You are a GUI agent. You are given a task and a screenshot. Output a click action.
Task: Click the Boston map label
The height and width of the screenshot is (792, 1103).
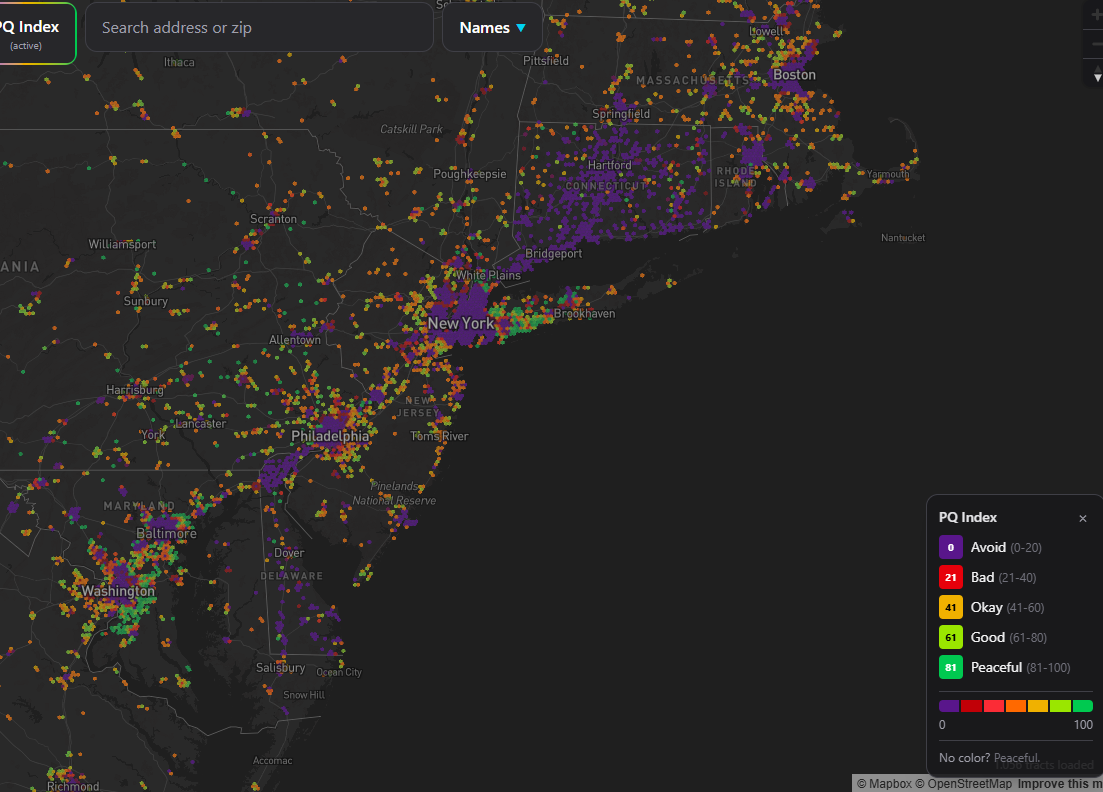pyautogui.click(x=794, y=75)
